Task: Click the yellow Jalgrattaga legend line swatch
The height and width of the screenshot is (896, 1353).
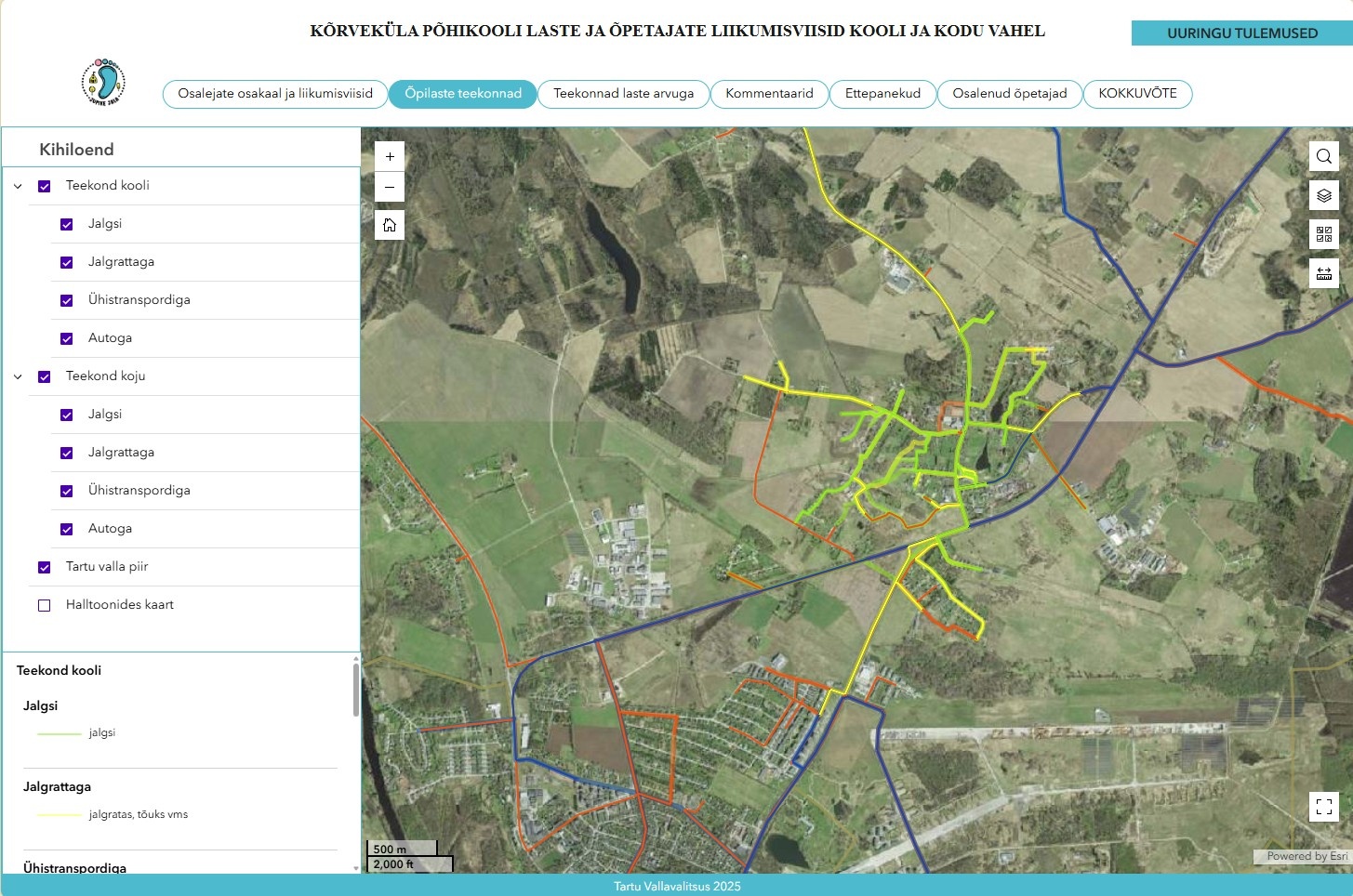Action: click(x=60, y=815)
